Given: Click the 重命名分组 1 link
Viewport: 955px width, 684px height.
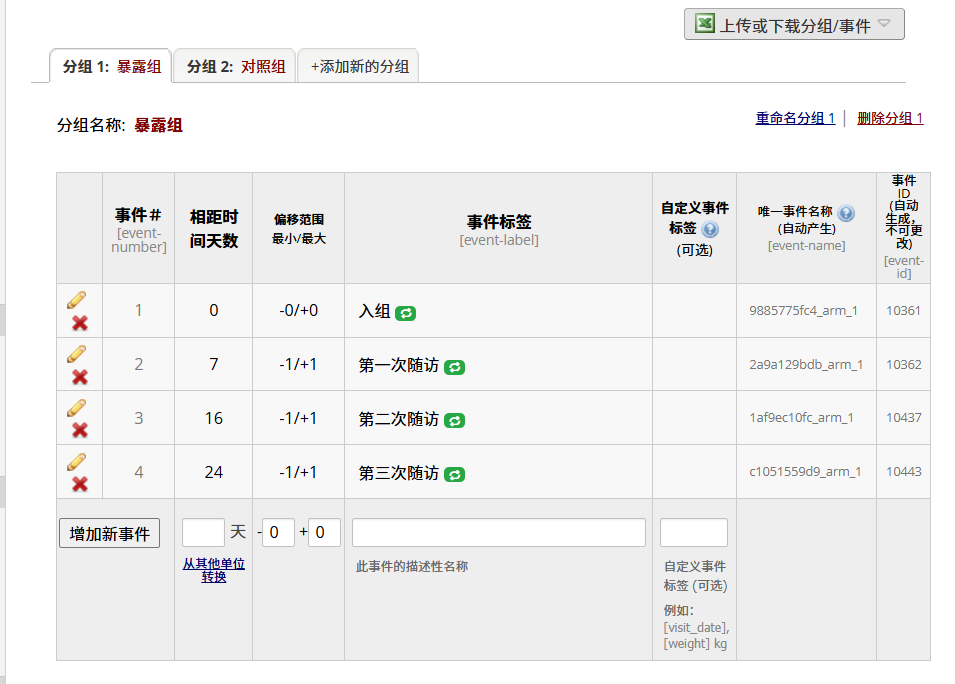Looking at the screenshot, I should point(795,118).
